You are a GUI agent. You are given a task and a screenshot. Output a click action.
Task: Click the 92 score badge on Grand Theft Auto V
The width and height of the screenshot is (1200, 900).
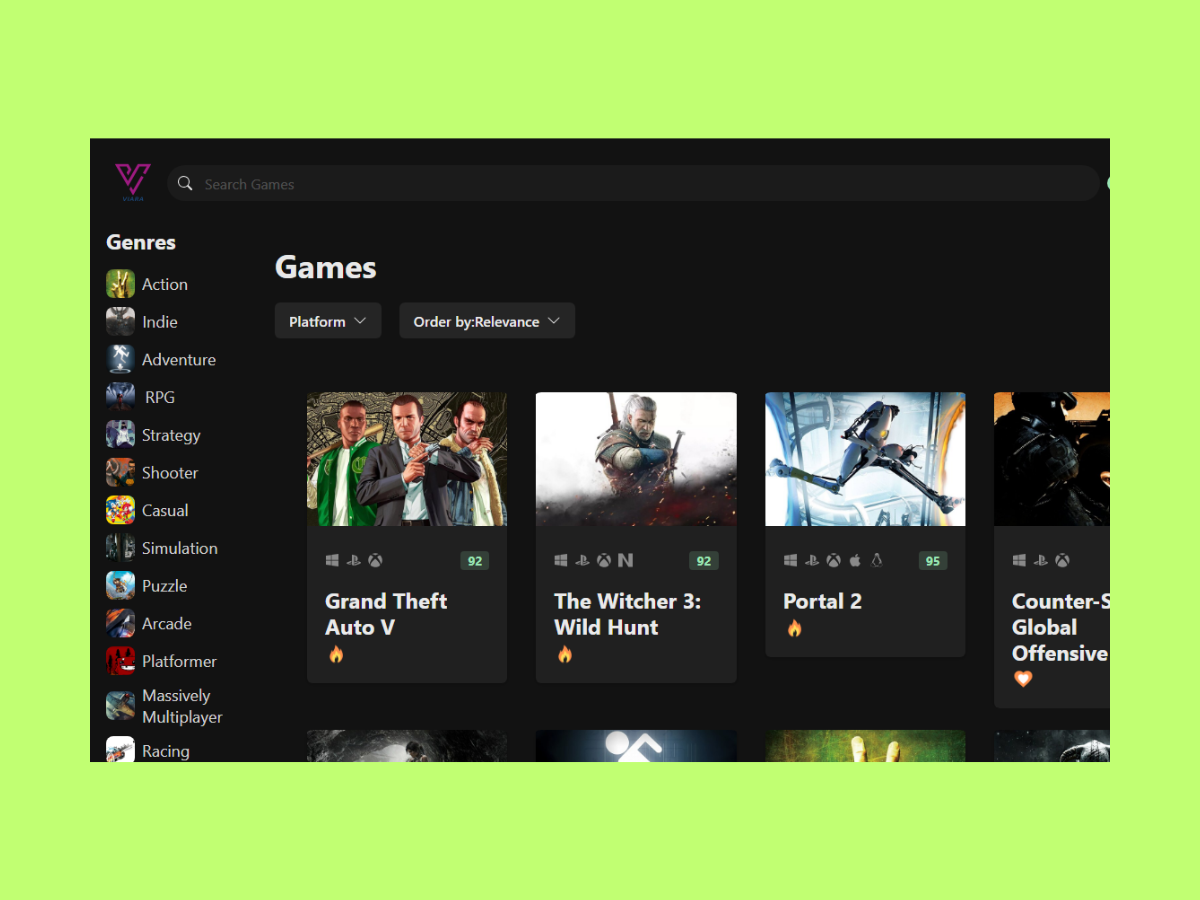coord(475,561)
